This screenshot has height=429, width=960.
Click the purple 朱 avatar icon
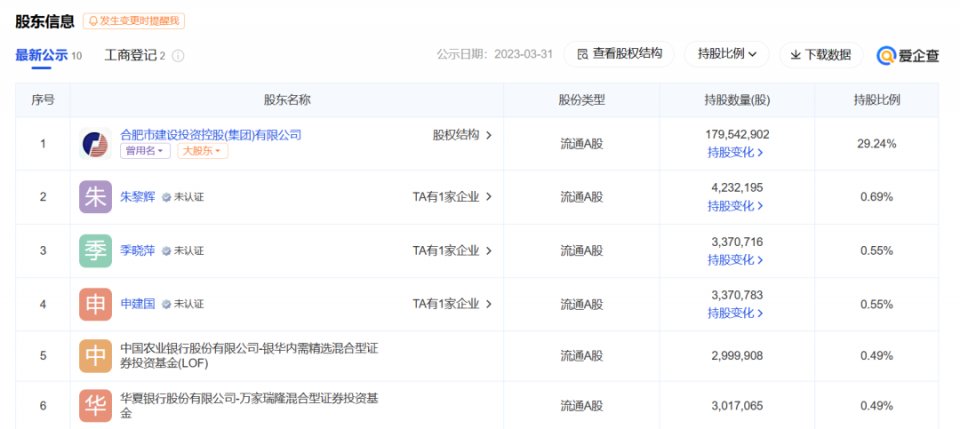[96, 197]
